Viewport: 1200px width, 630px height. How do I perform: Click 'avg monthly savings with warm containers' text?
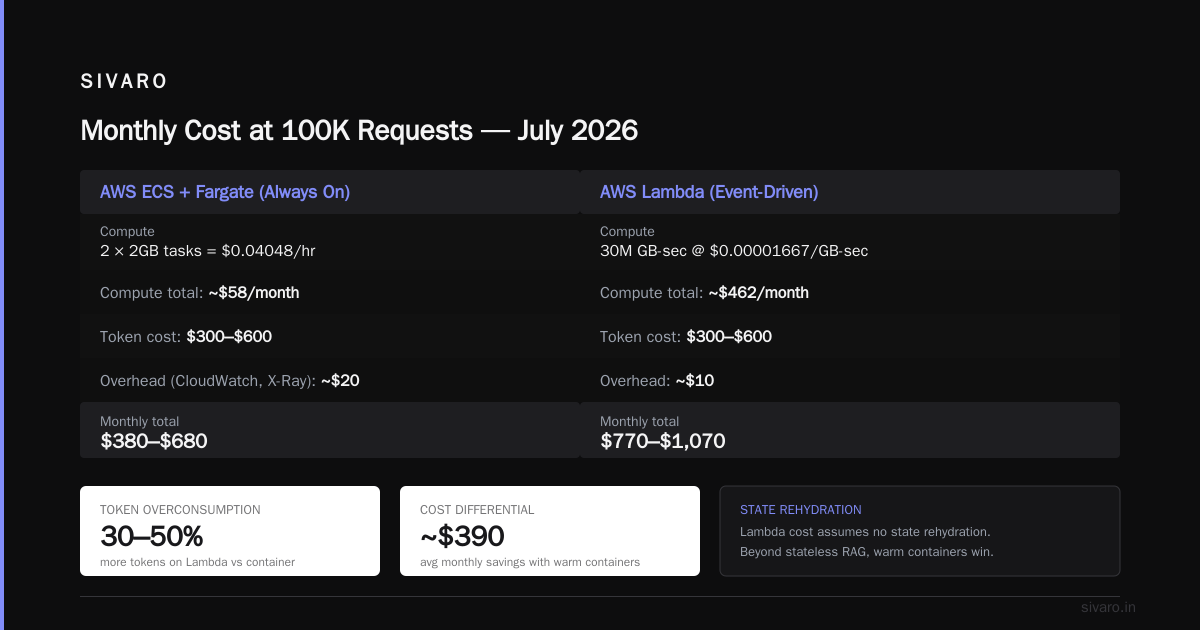tap(530, 562)
